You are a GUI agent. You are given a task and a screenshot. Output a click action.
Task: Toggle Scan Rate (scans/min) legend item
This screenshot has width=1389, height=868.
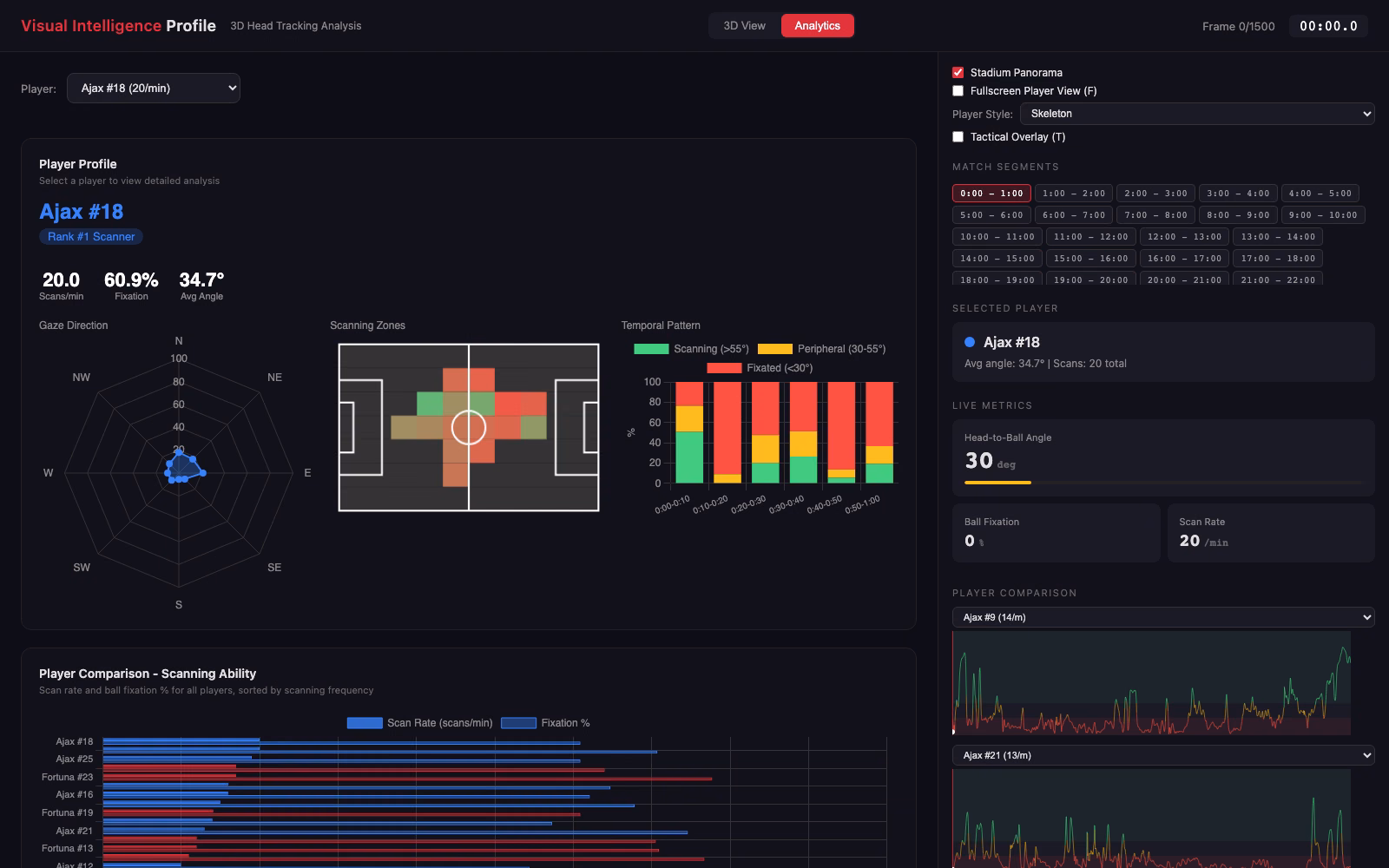[x=420, y=723]
